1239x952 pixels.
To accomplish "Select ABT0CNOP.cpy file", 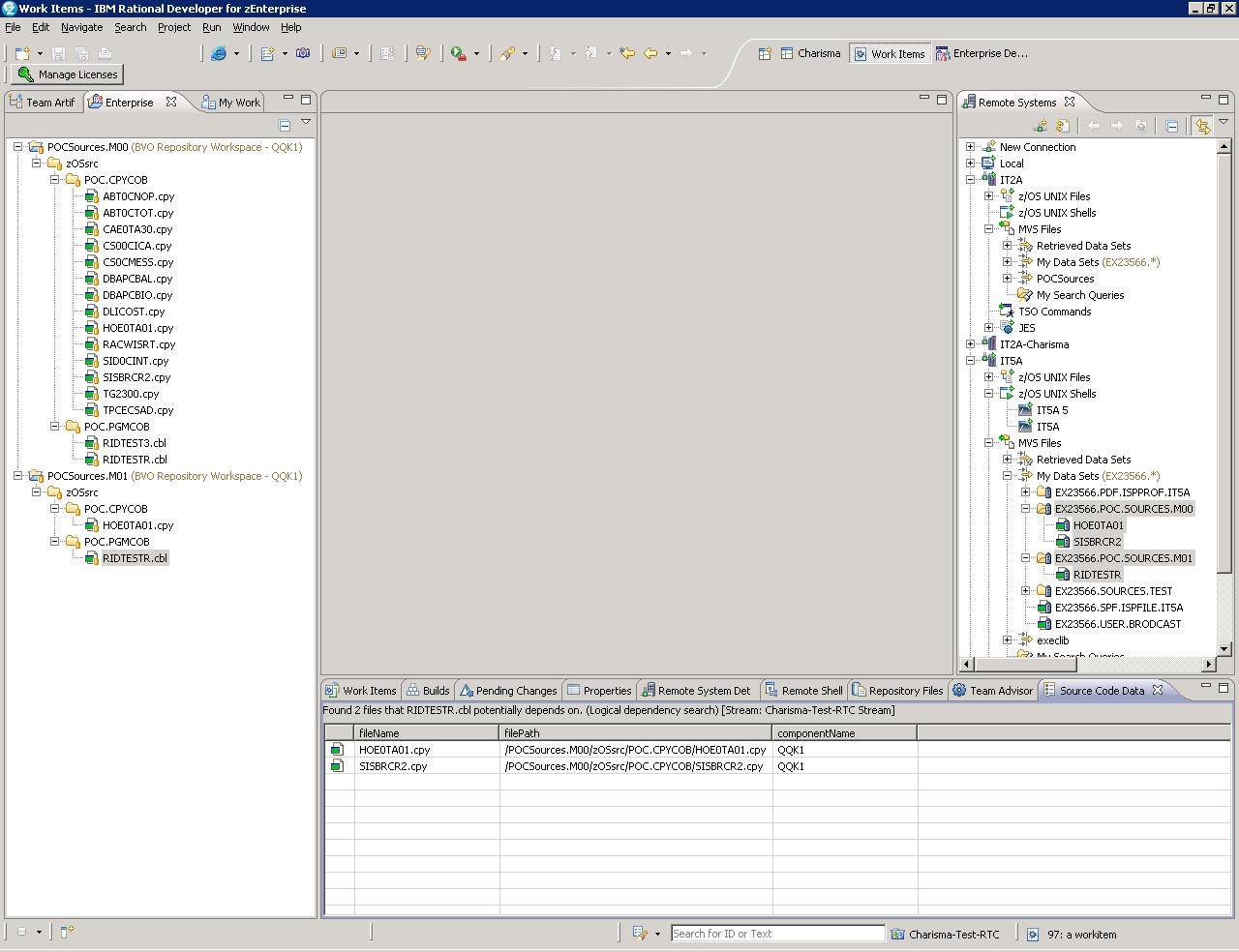I will point(138,196).
